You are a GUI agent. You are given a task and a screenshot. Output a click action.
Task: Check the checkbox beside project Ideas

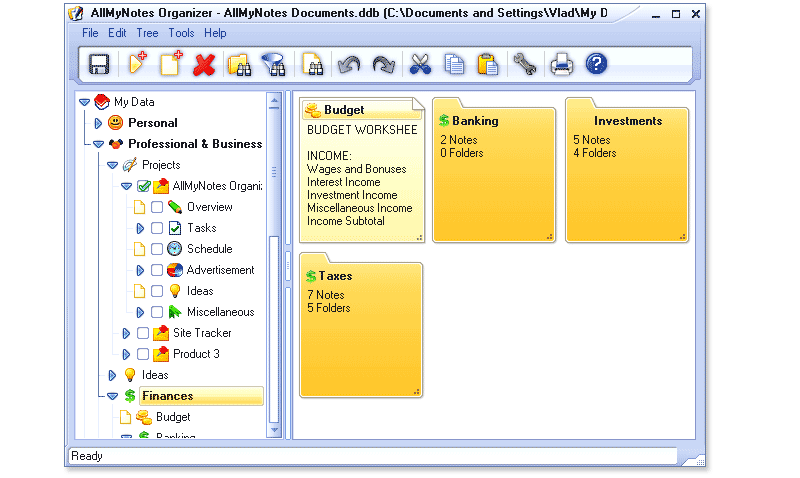tap(157, 291)
